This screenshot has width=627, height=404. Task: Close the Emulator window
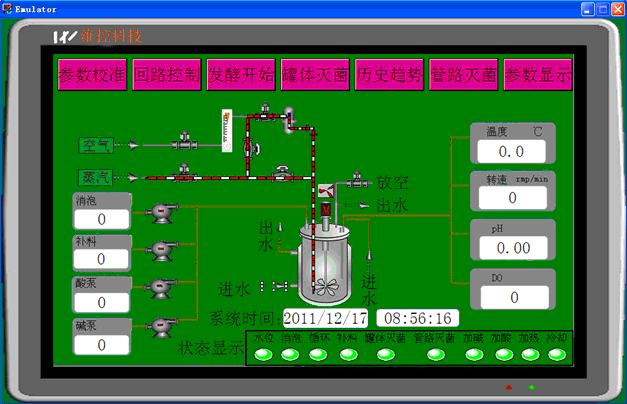click(618, 9)
